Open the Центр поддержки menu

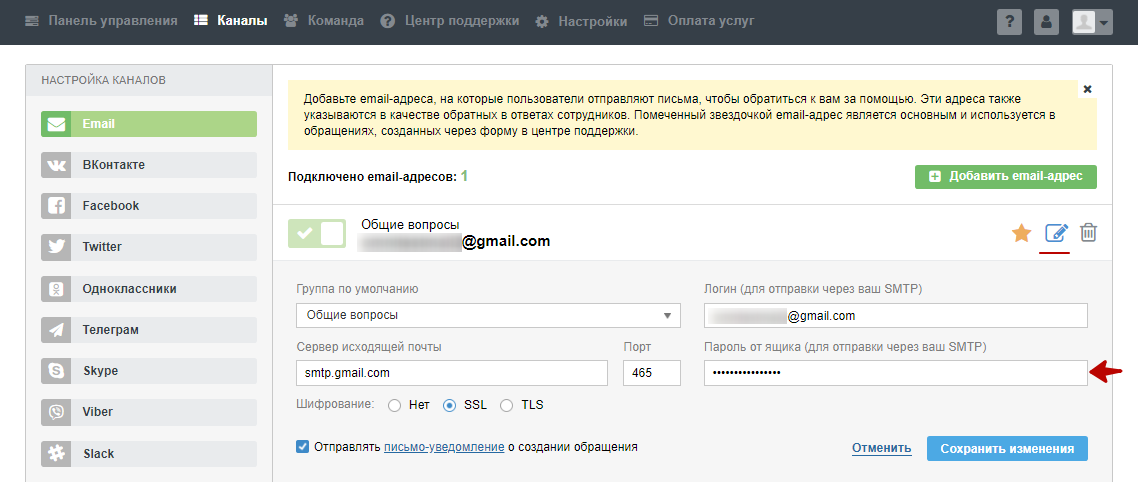(x=450, y=21)
